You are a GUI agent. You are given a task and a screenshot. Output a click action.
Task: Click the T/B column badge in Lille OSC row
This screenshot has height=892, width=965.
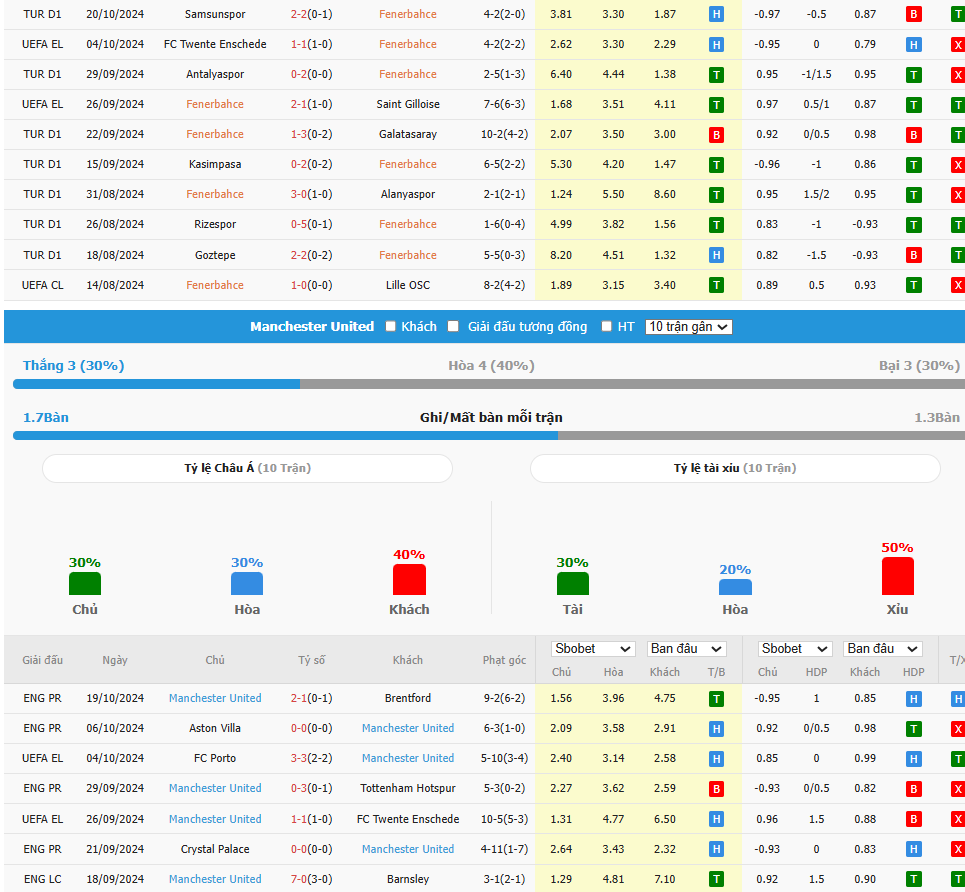click(x=716, y=285)
